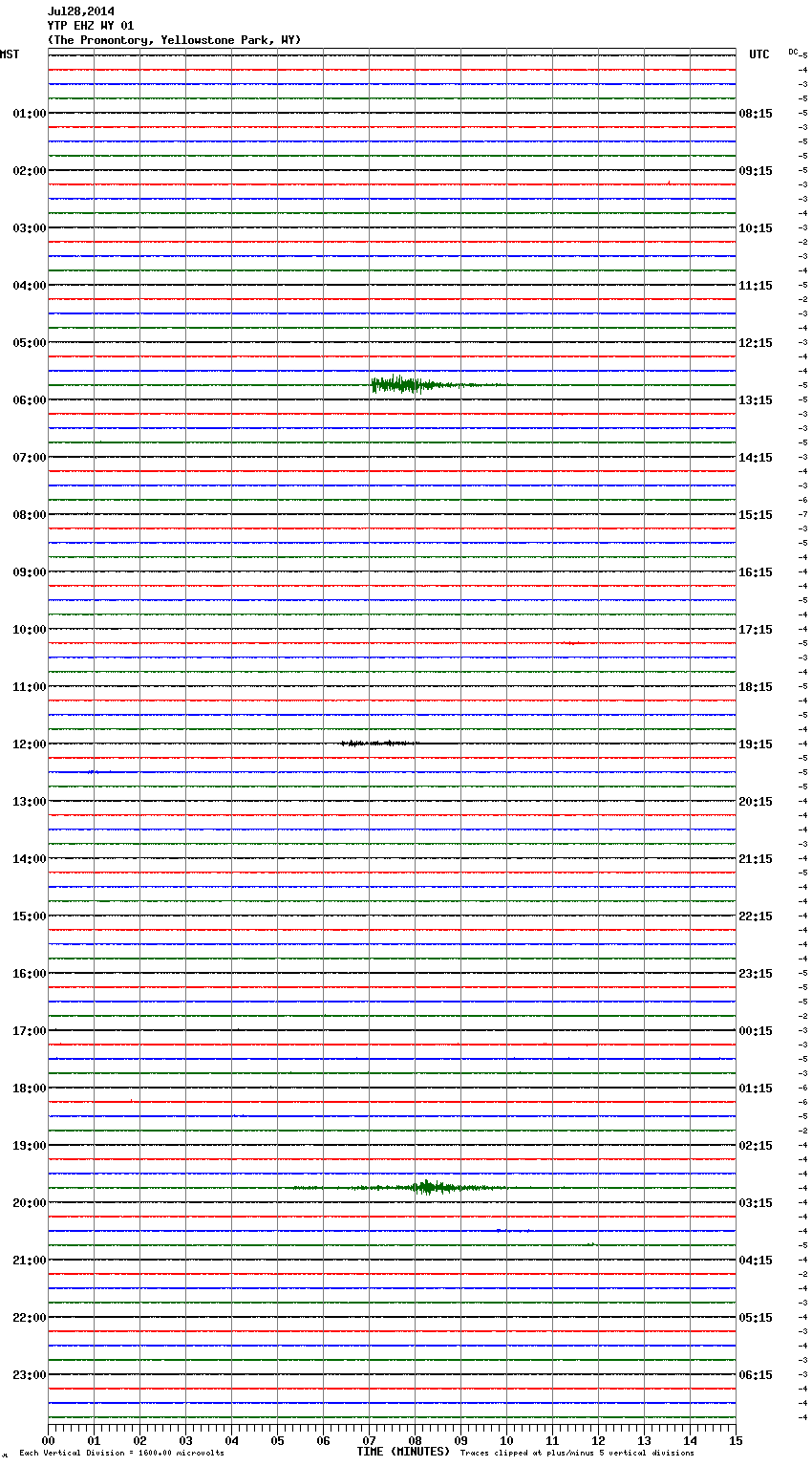Click the 17:15 UTC time label
The height and width of the screenshot is (1466, 812).
coord(756,630)
